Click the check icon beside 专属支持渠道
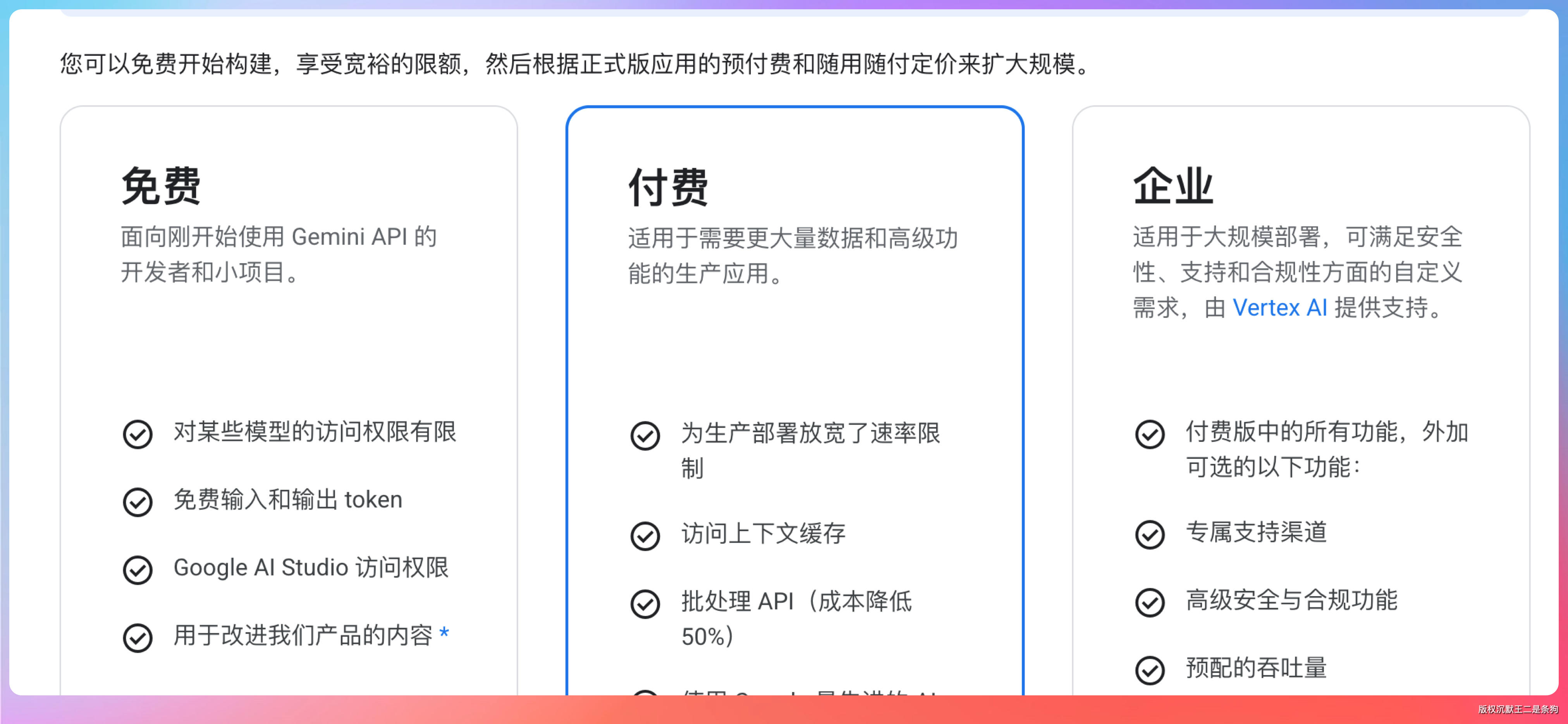The height and width of the screenshot is (724, 1568). (x=1149, y=535)
